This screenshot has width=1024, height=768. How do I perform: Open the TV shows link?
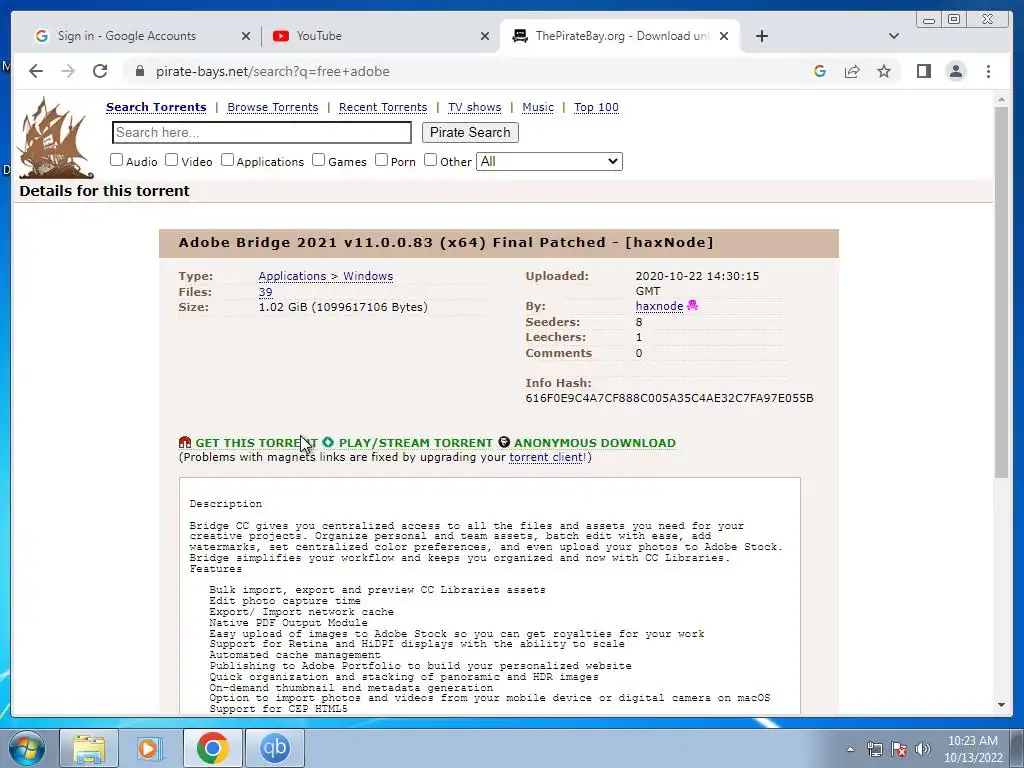tap(475, 107)
